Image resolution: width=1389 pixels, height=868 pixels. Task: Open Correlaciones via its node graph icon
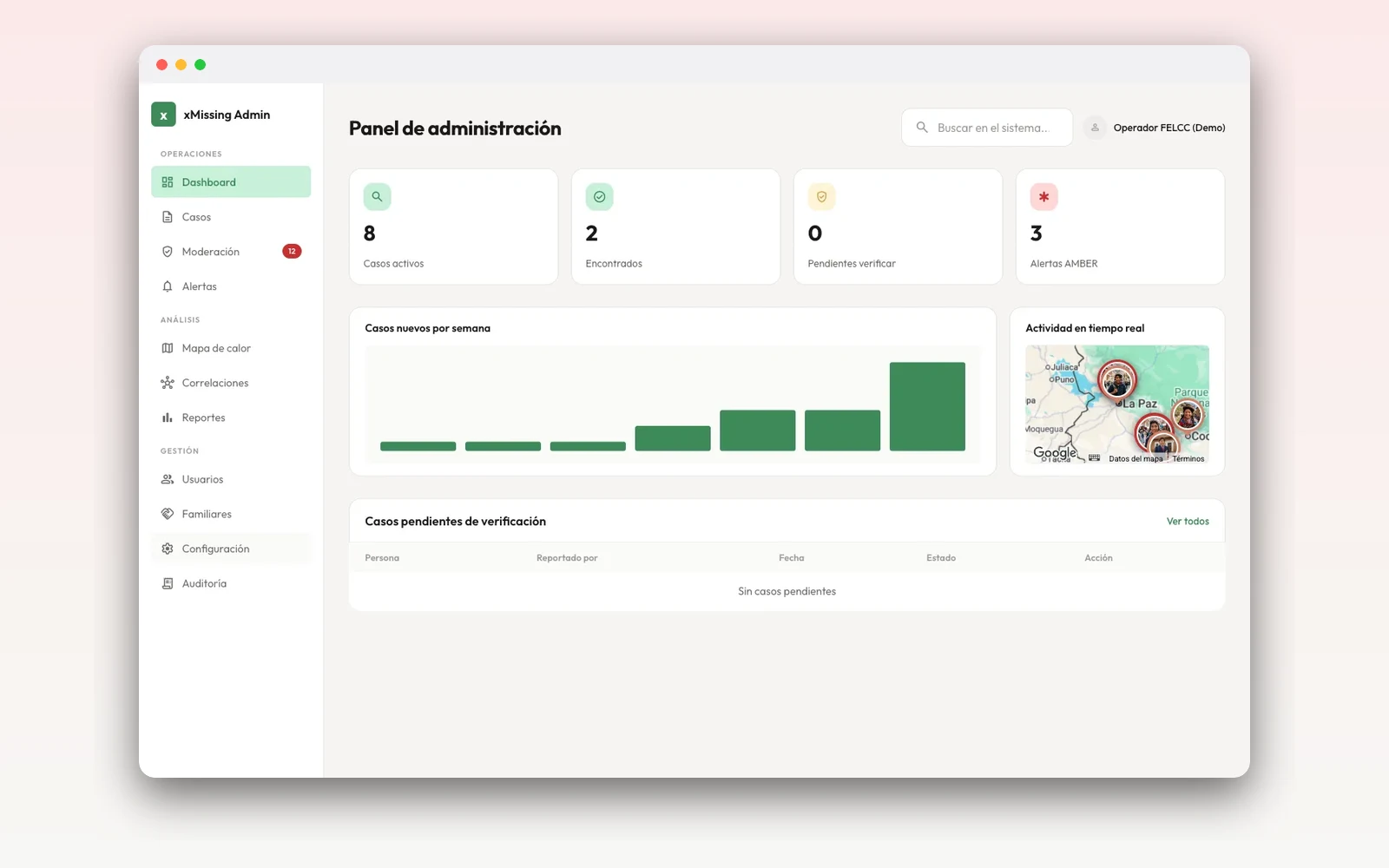[168, 383]
